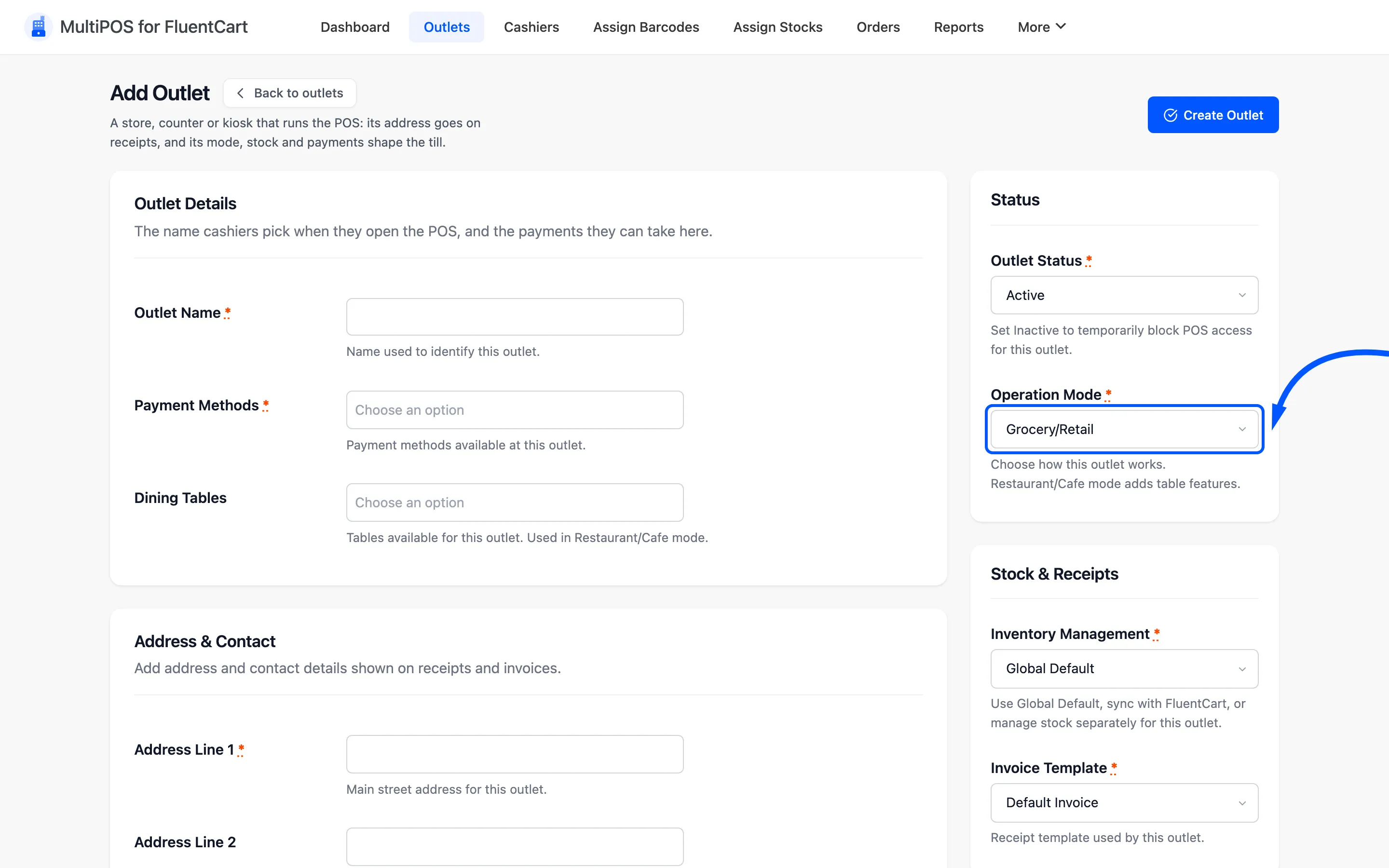This screenshot has height=868, width=1389.
Task: Go to Assign Barcodes
Action: [646, 27]
